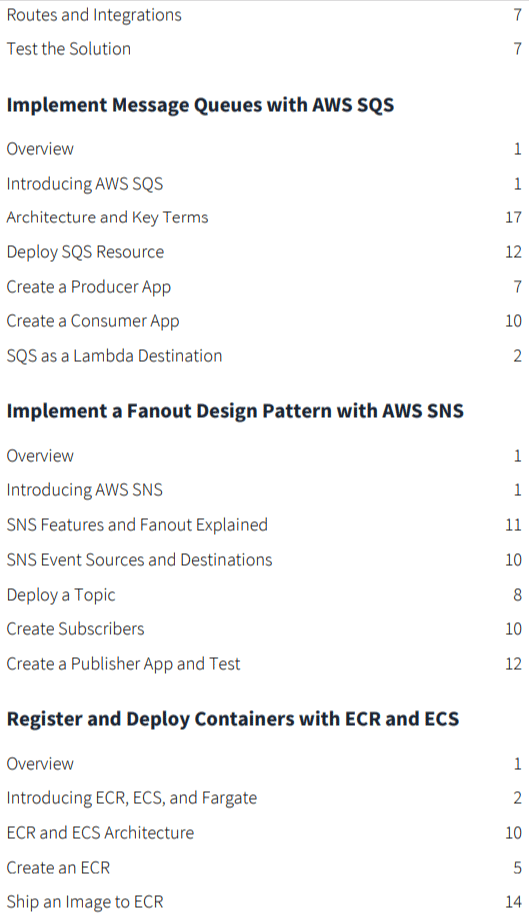Open Architecture and Key Terms lesson
The width and height of the screenshot is (529, 916).
click(x=107, y=217)
